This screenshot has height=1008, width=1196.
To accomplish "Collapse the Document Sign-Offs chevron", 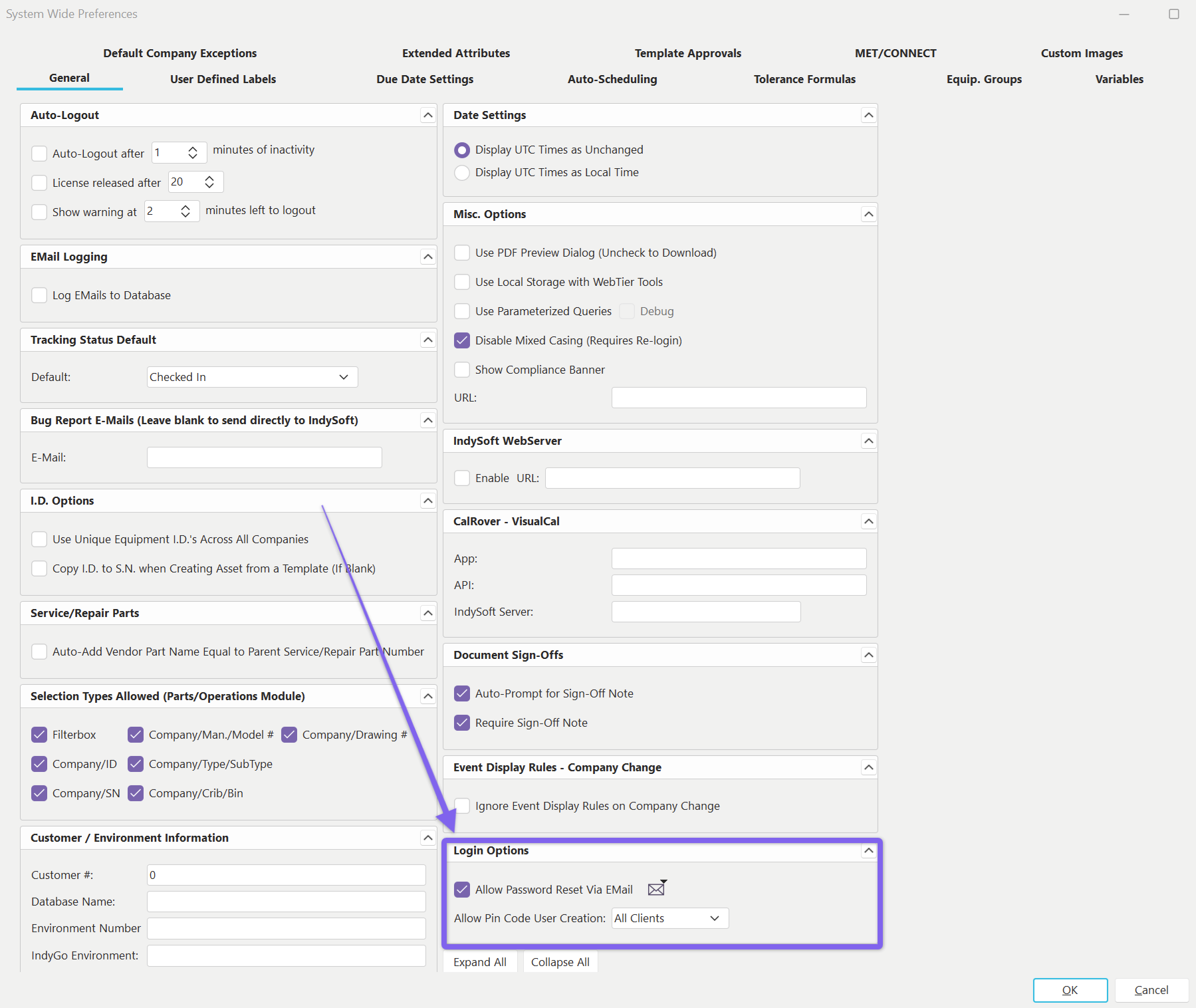I will (x=868, y=655).
